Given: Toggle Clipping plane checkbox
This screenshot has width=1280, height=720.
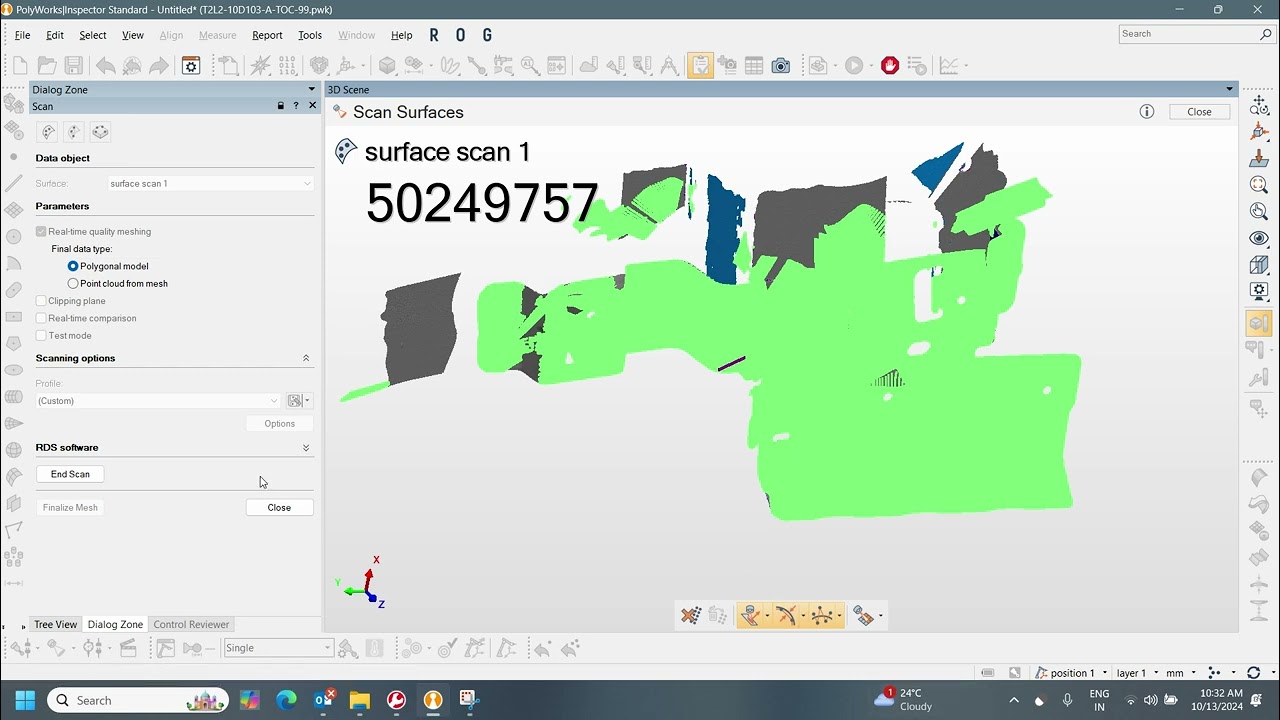Looking at the screenshot, I should [41, 301].
